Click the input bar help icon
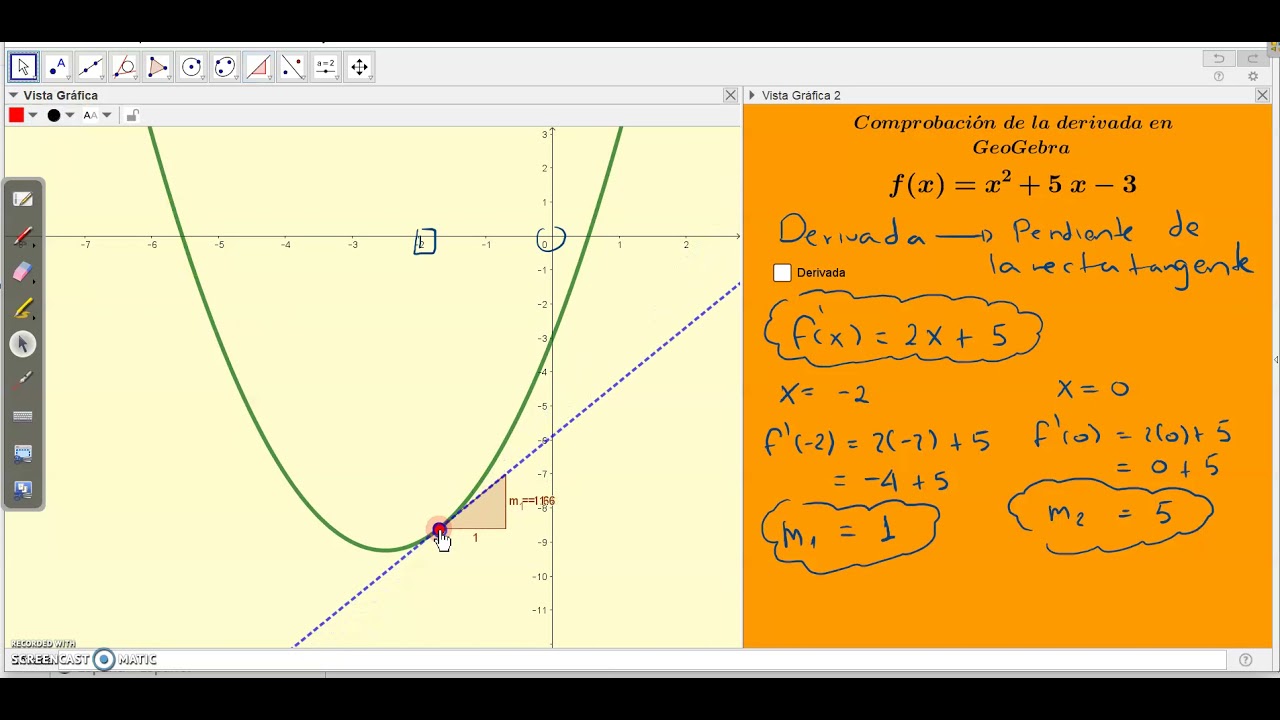The width and height of the screenshot is (1280, 720). click(x=1246, y=660)
